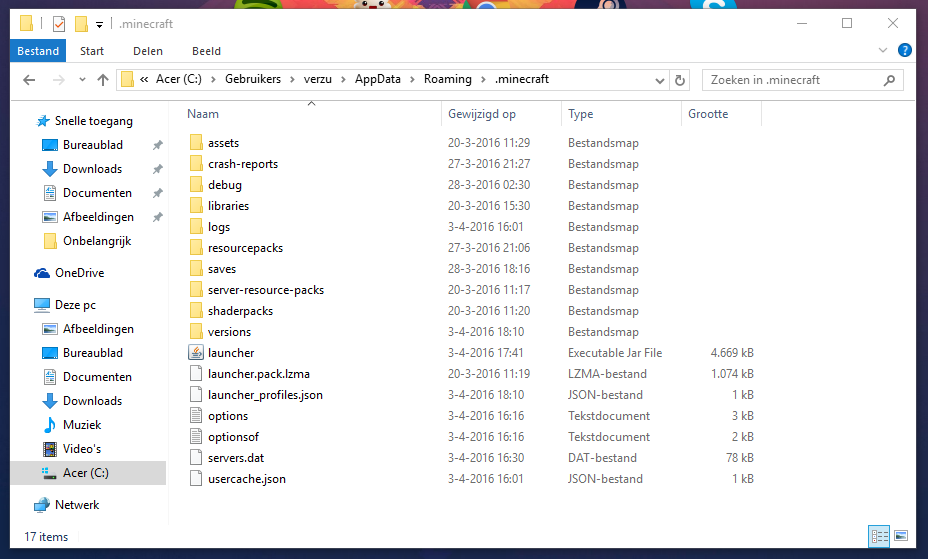Select Snelle toegang in navigation pane

coord(94,121)
